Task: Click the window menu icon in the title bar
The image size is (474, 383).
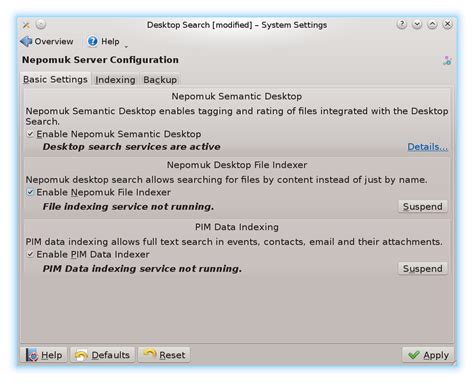Action: click(x=26, y=25)
